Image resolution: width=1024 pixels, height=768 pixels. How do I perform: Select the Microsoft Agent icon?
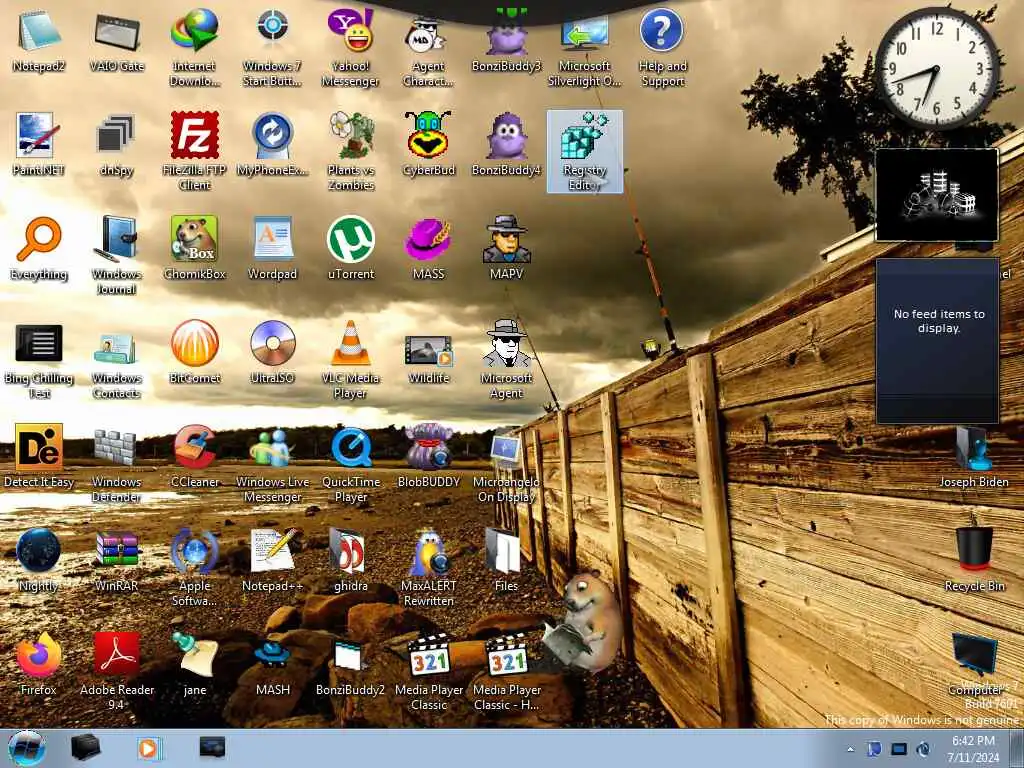click(507, 360)
